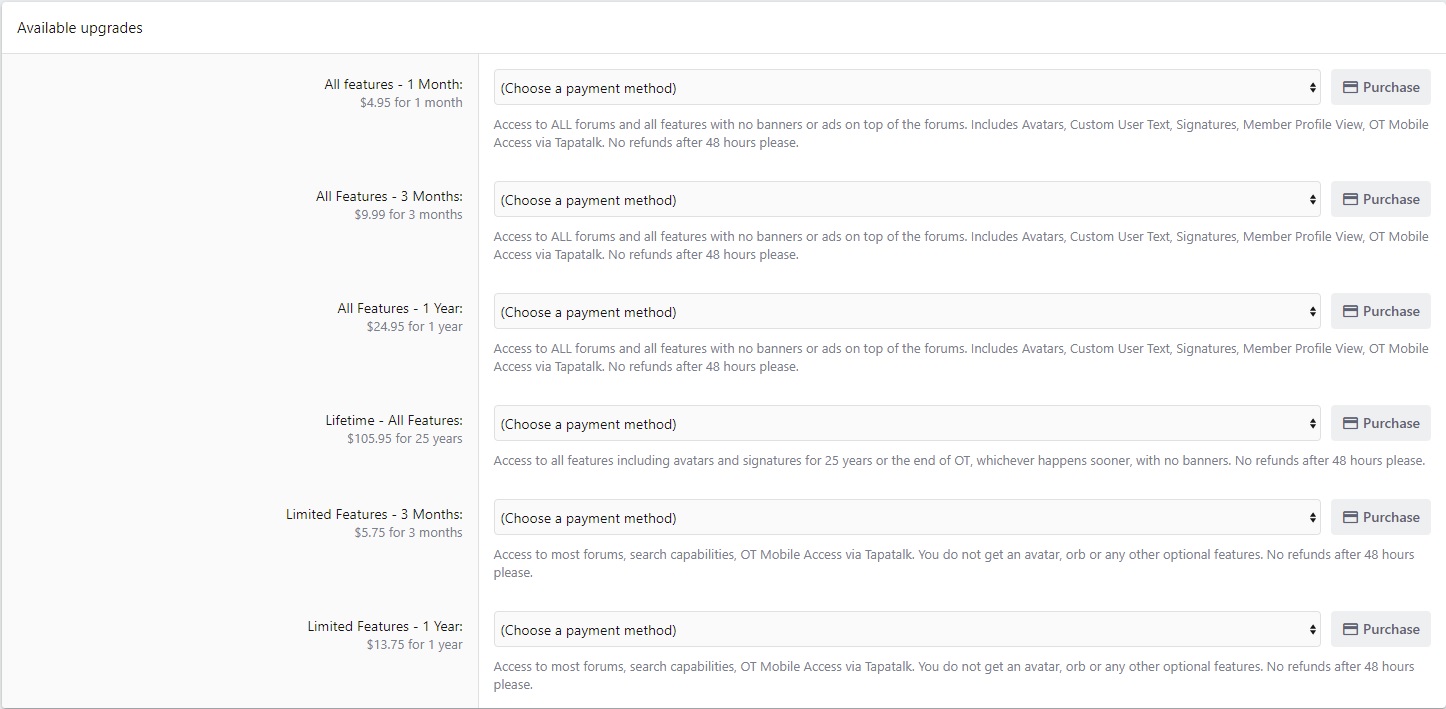This screenshot has height=709, width=1446.
Task: Click Purchase for All features - 1 Month
Action: click(1381, 88)
